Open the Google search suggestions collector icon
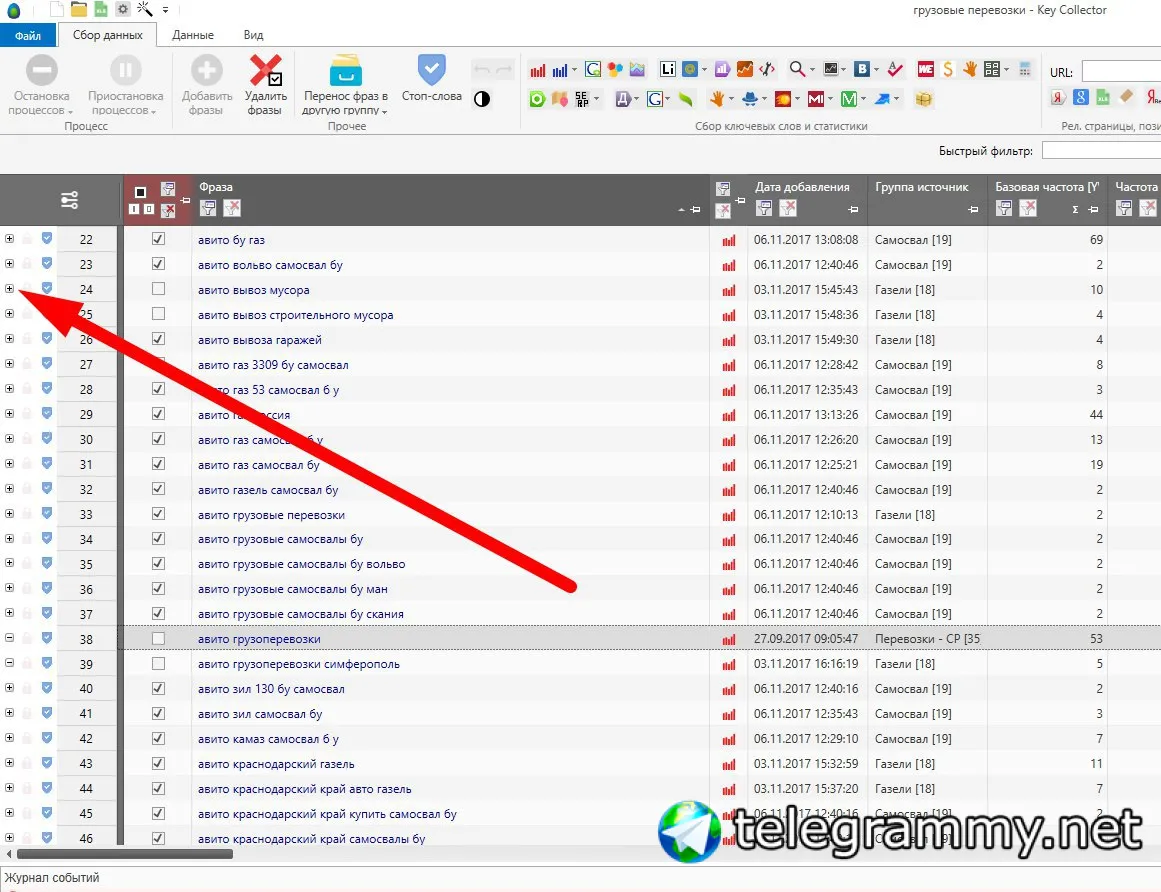Image resolution: width=1161 pixels, height=892 pixels. [592, 70]
